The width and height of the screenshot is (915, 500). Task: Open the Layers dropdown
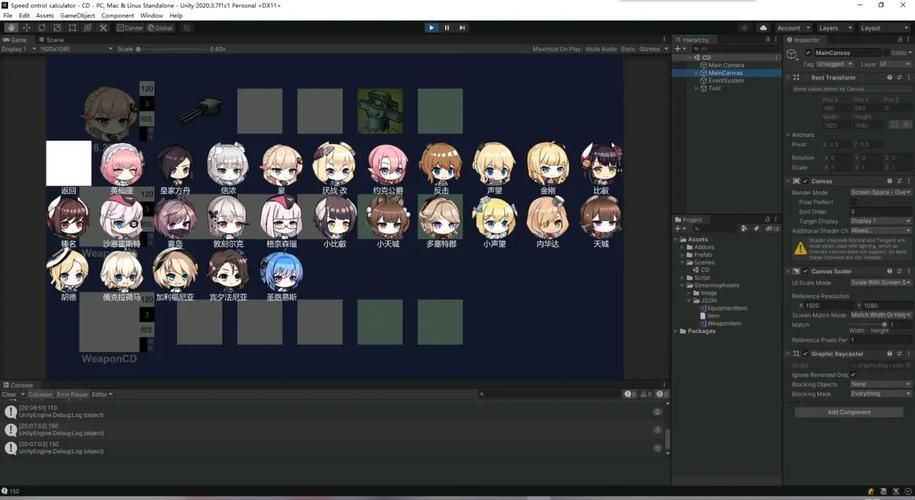834,27
